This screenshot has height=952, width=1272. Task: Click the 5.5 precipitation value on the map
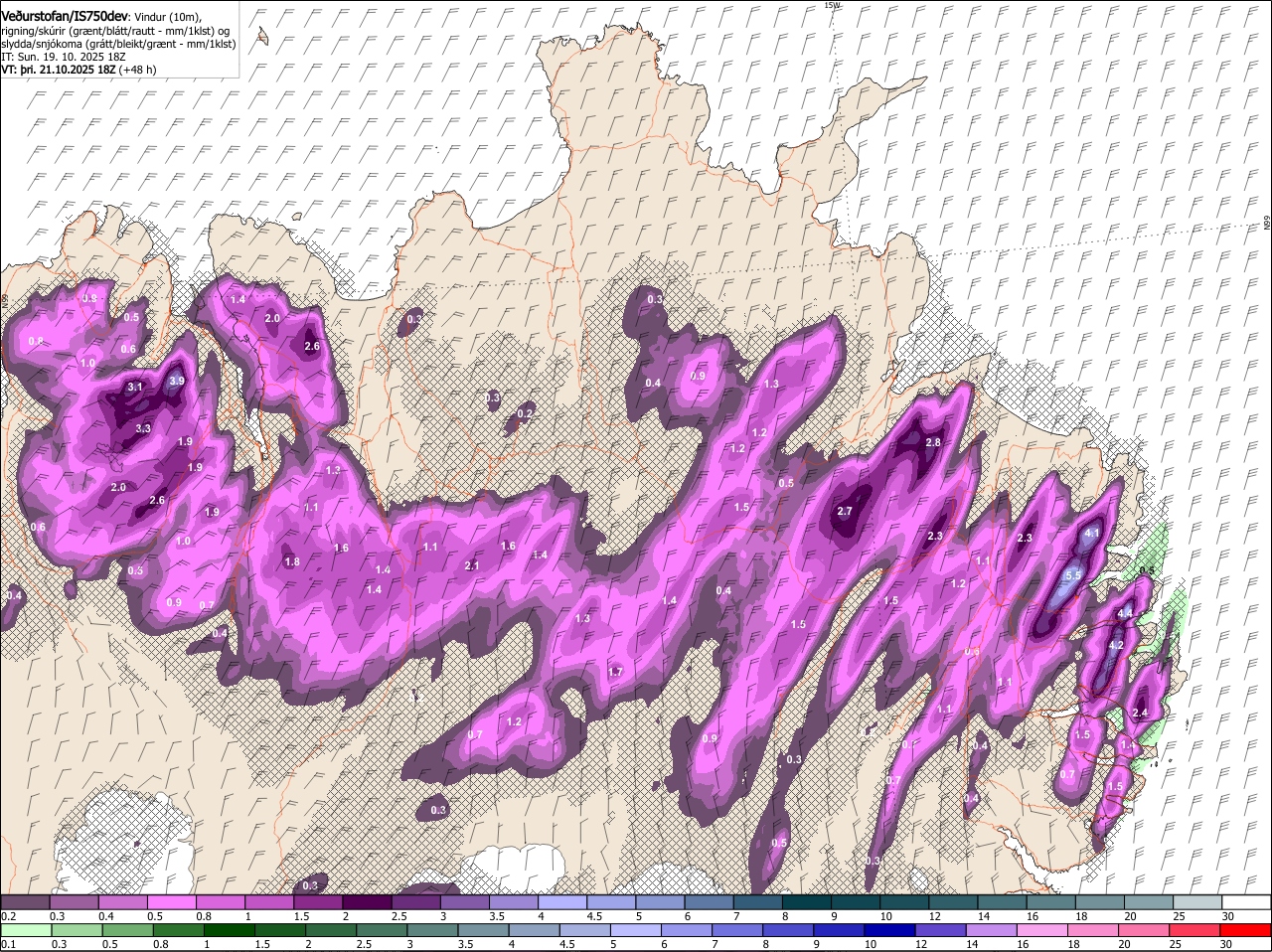tap(1073, 575)
